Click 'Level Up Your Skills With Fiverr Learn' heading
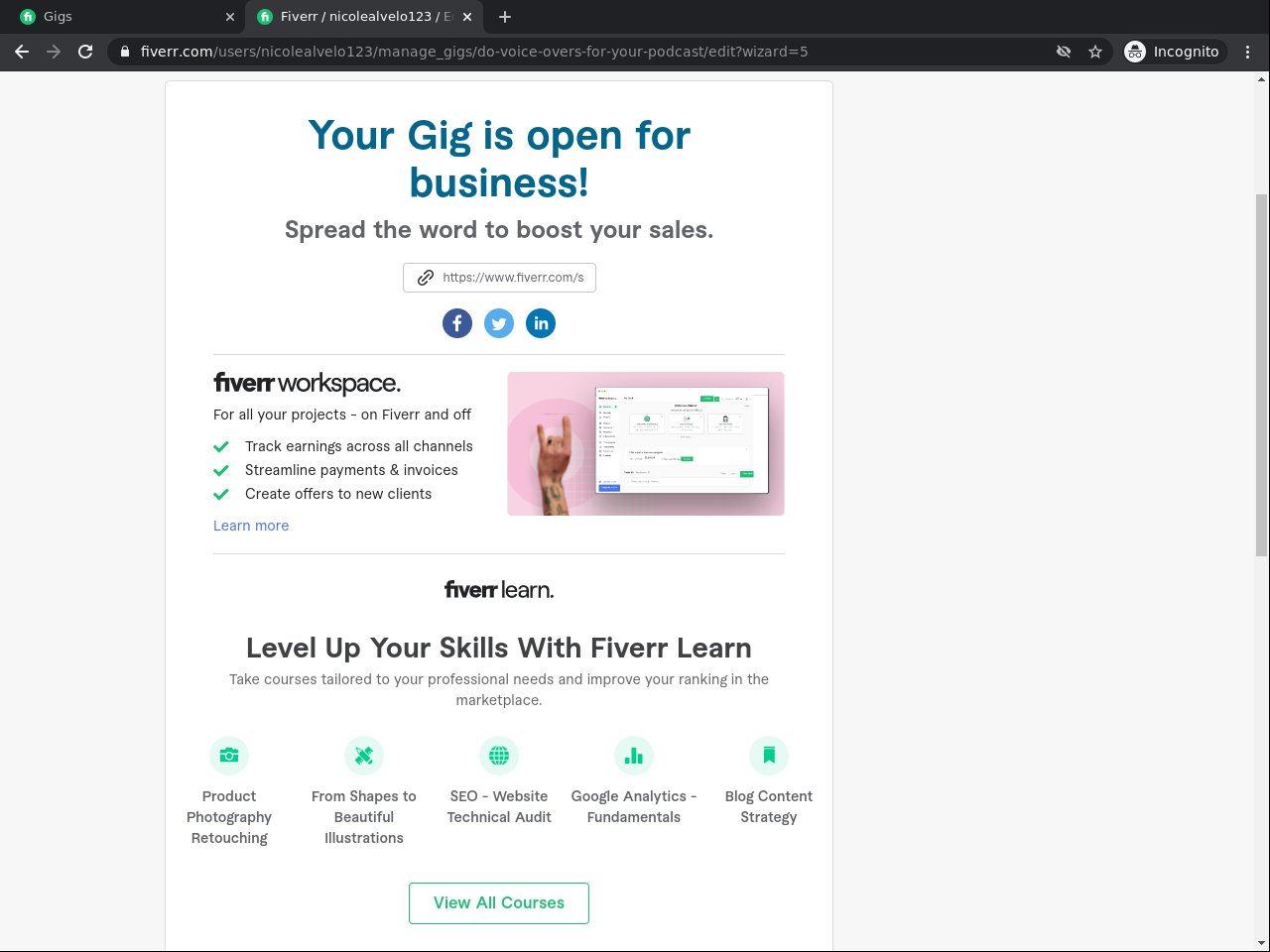Image resolution: width=1270 pixels, height=952 pixels. (x=499, y=648)
